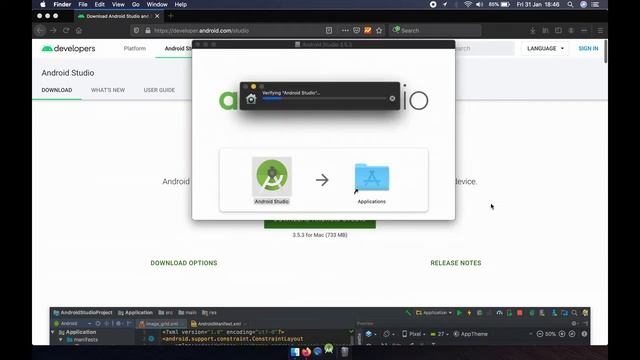The width and height of the screenshot is (640, 360).
Task: Select the Applications folder shortcut
Action: [x=372, y=178]
